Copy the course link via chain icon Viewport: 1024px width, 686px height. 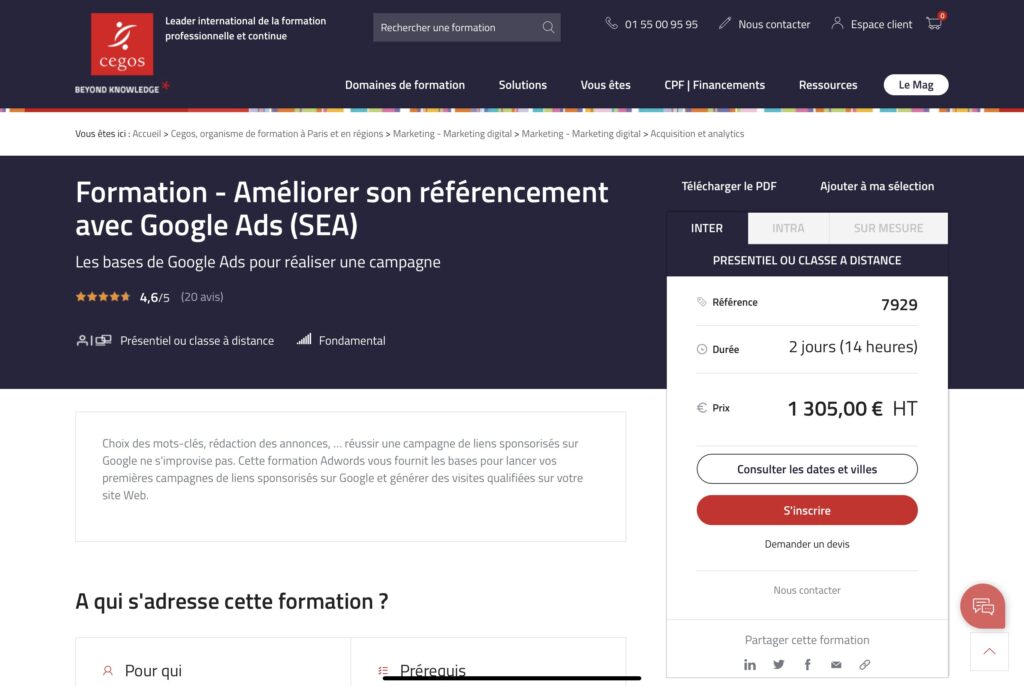(x=865, y=664)
